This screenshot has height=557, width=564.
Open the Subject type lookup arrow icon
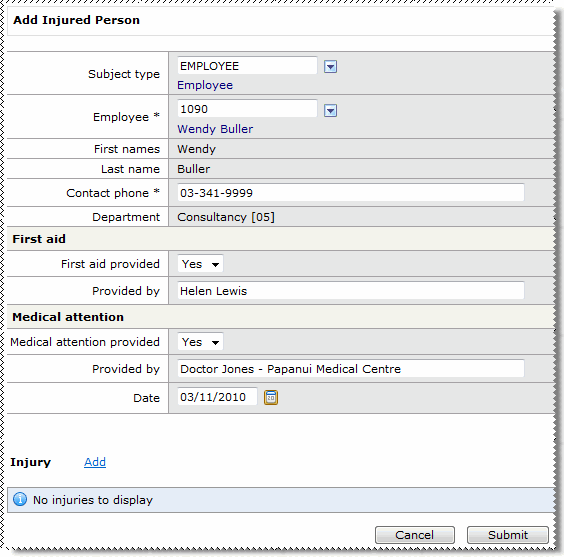330,67
